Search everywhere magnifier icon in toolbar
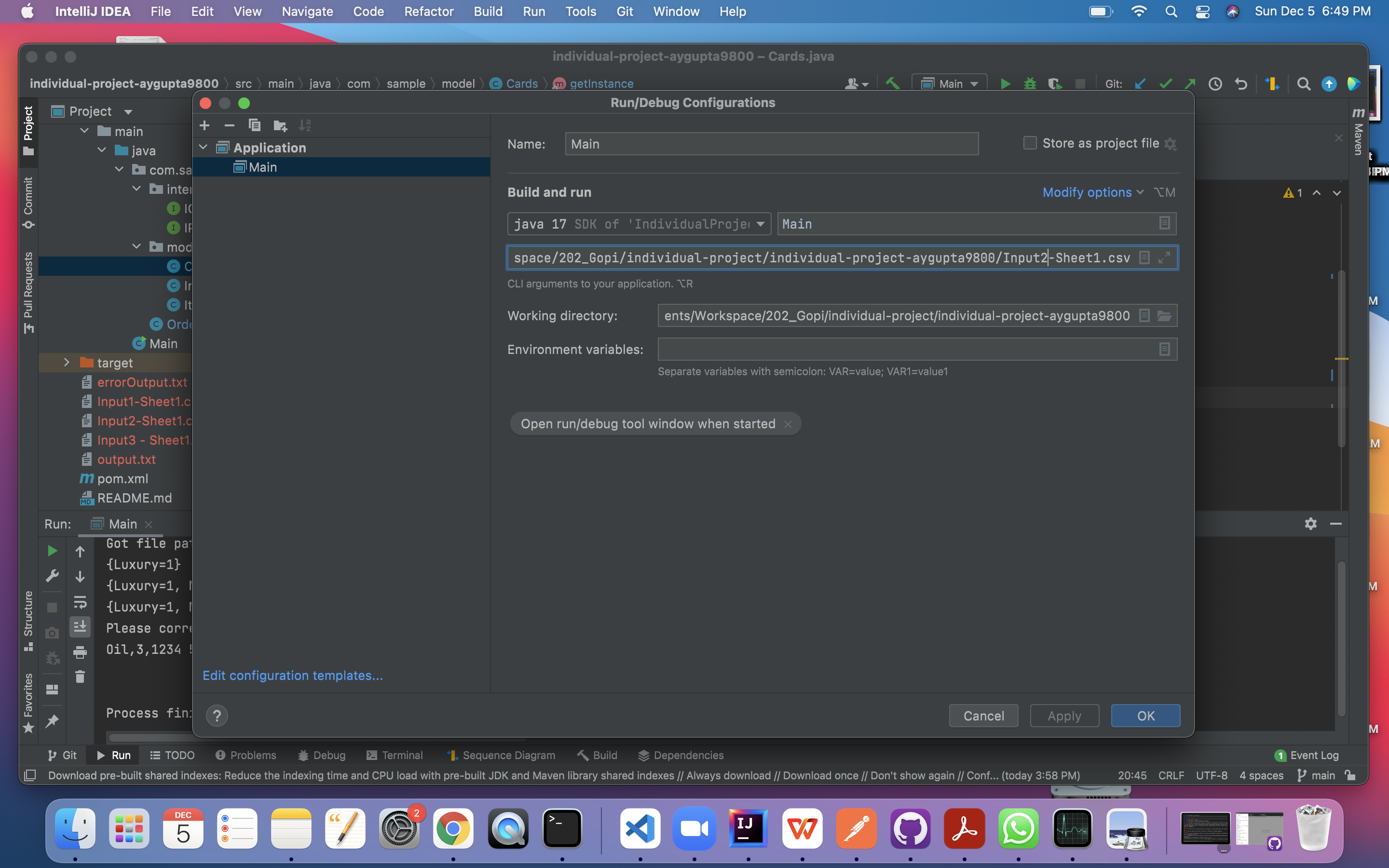 1304,84
